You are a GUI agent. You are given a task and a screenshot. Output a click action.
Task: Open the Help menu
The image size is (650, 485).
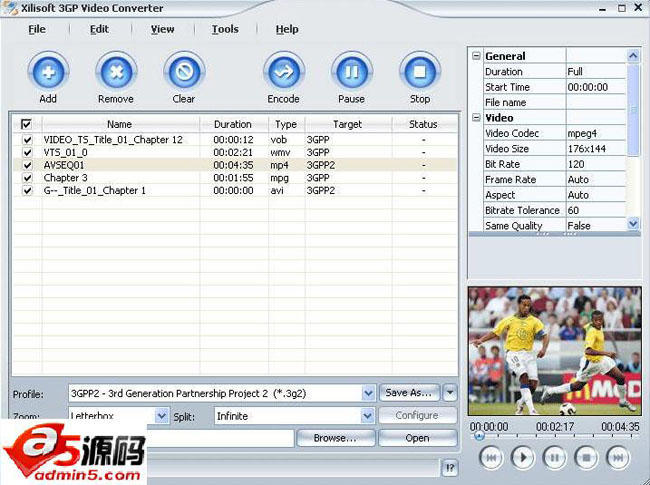287,29
